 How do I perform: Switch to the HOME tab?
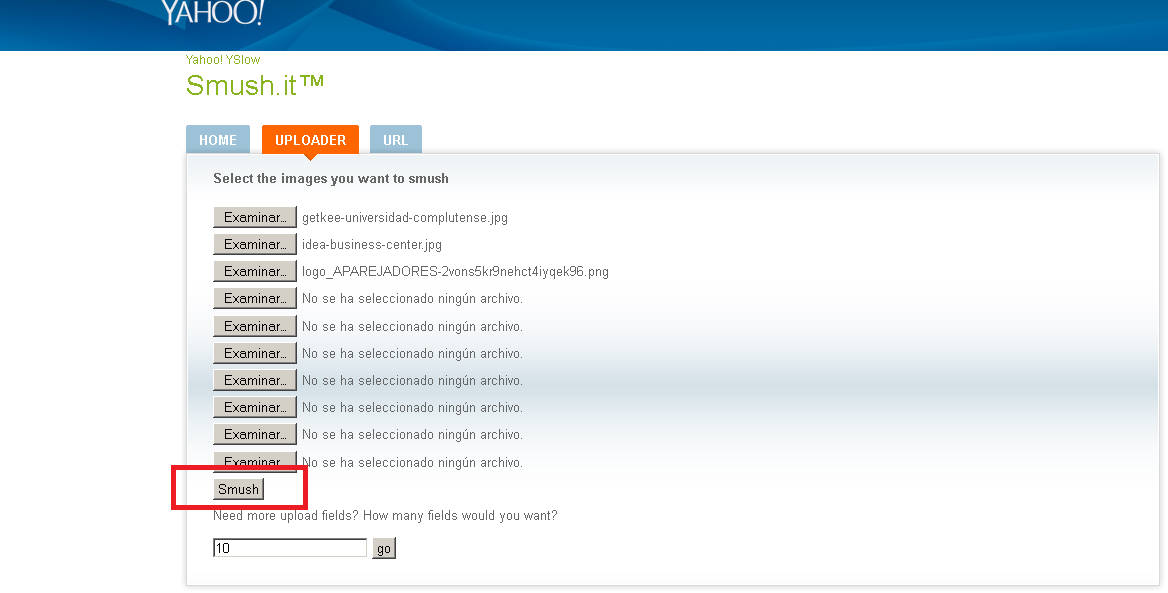click(x=218, y=140)
